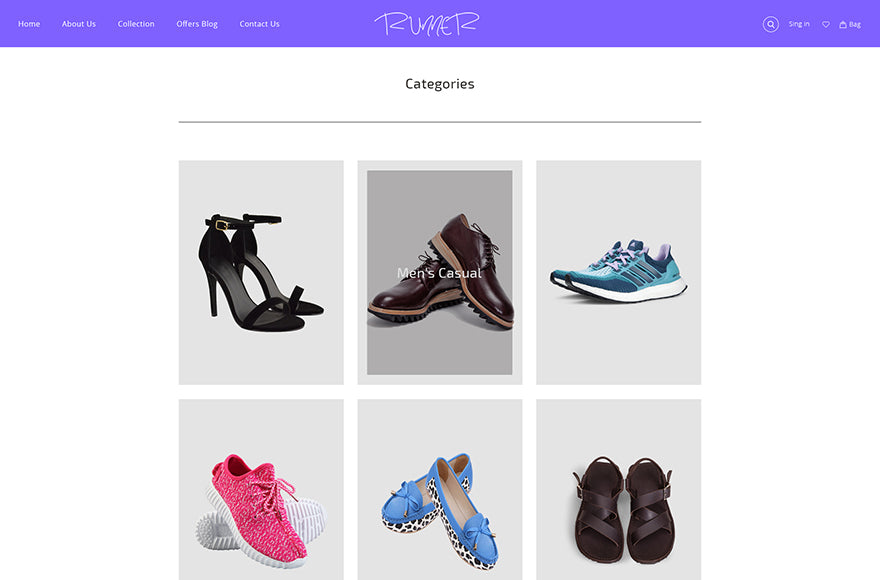The height and width of the screenshot is (580, 880).
Task: Navigate to Contact Us
Action: coord(259,24)
